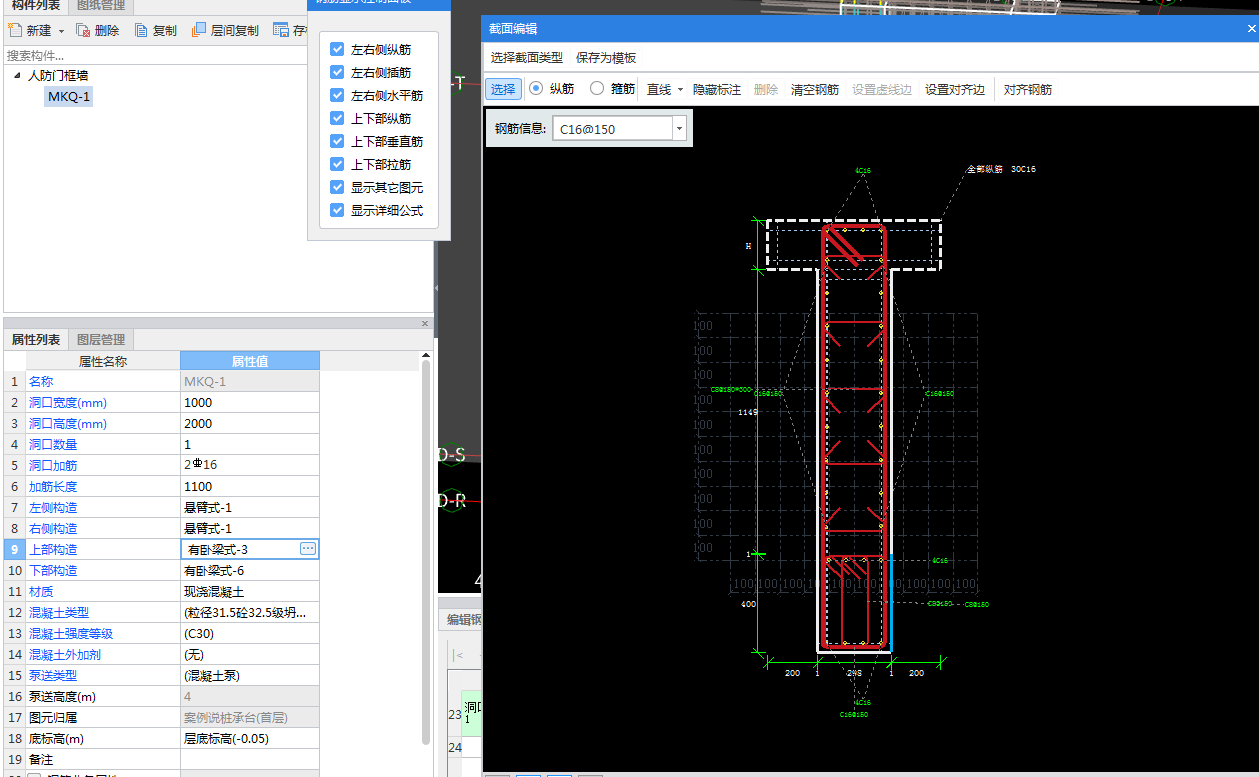Click the 删除 item in section editor toolbar
The image size is (1259, 777).
766,89
